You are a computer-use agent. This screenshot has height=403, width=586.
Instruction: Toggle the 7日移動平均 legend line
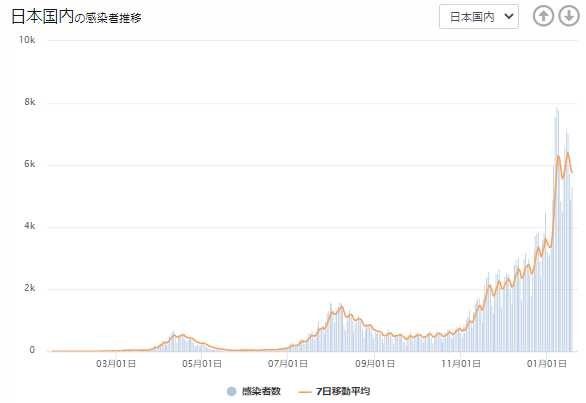click(334, 391)
